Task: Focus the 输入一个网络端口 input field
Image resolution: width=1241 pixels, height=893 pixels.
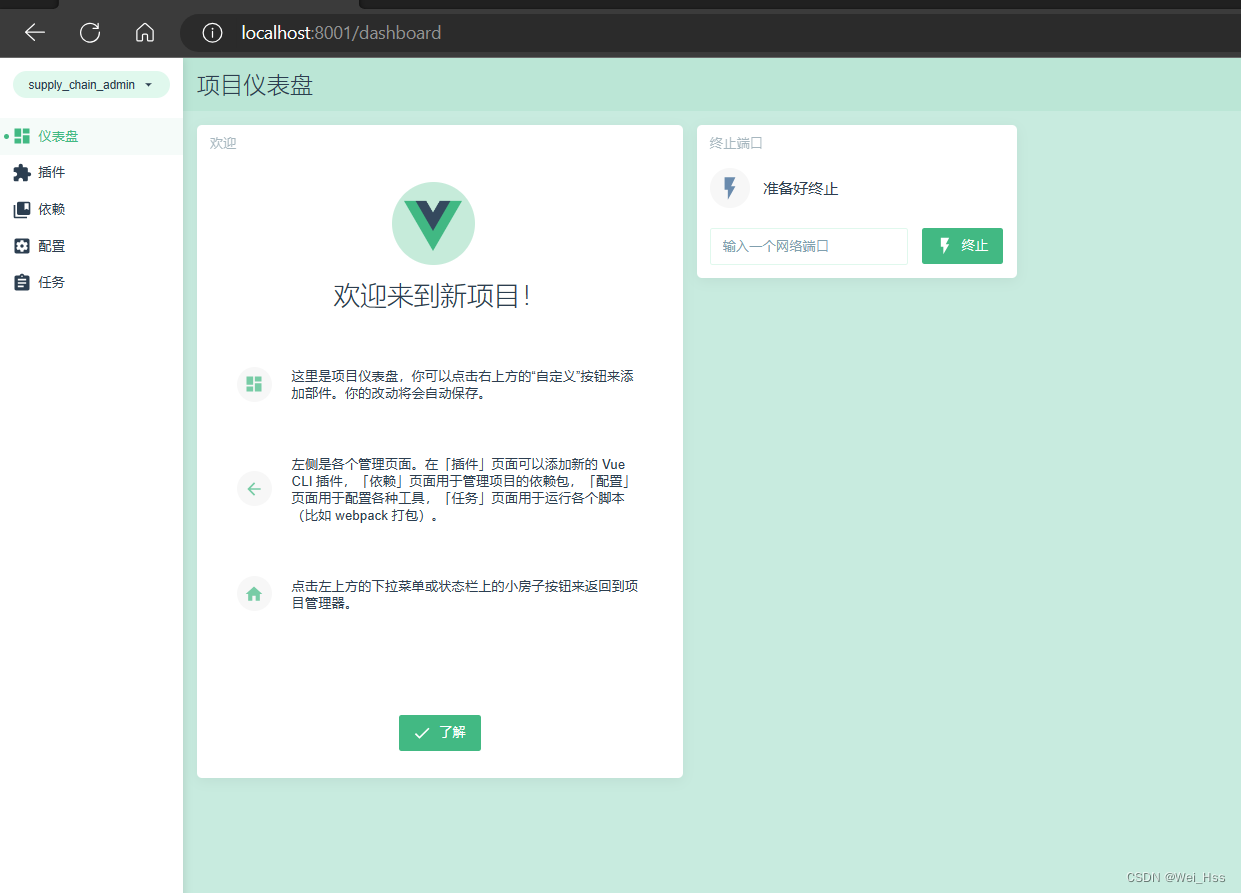Action: point(809,246)
